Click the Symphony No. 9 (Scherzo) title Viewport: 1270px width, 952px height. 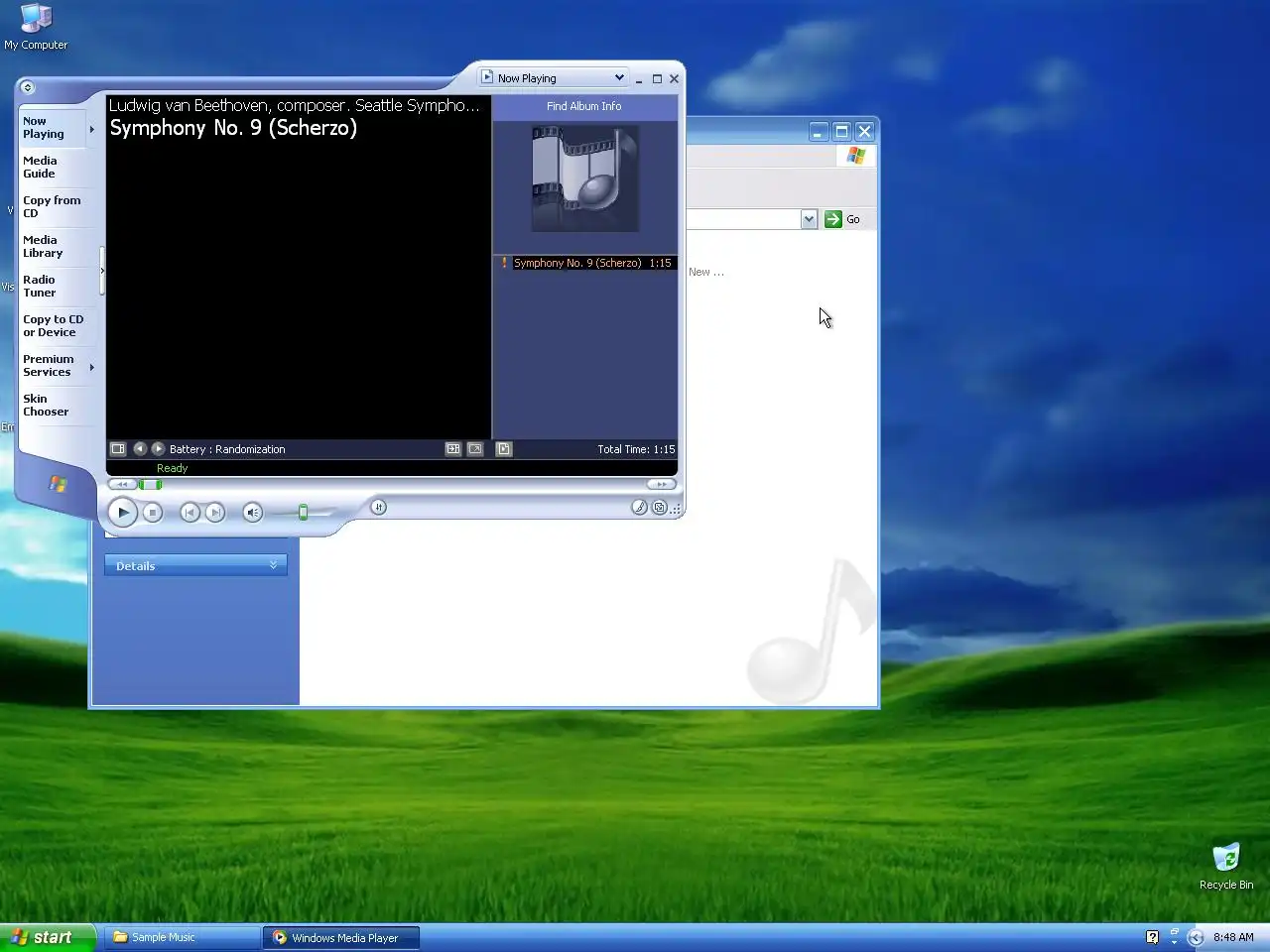(x=233, y=128)
